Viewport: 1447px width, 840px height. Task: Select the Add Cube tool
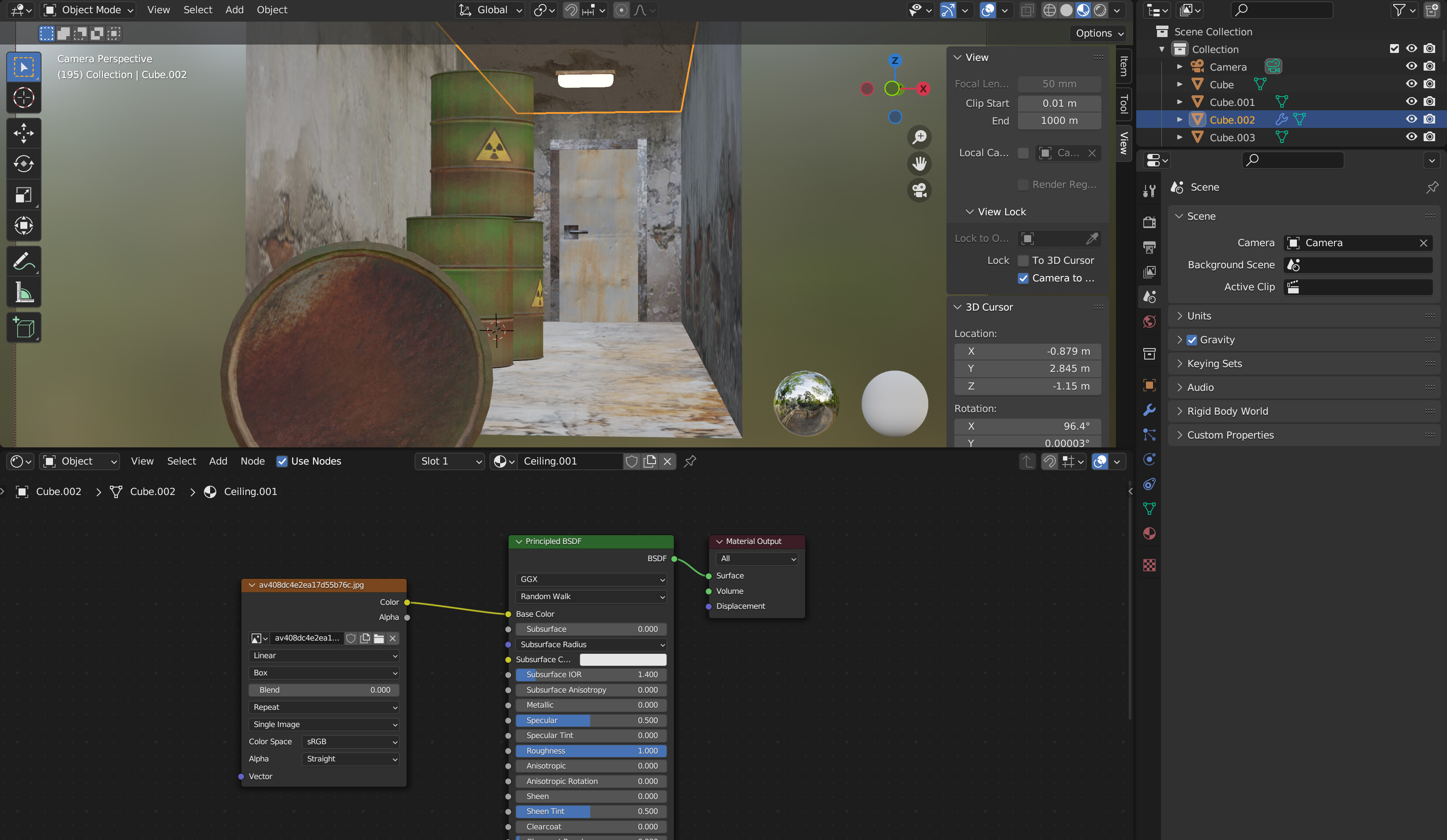pyautogui.click(x=23, y=327)
